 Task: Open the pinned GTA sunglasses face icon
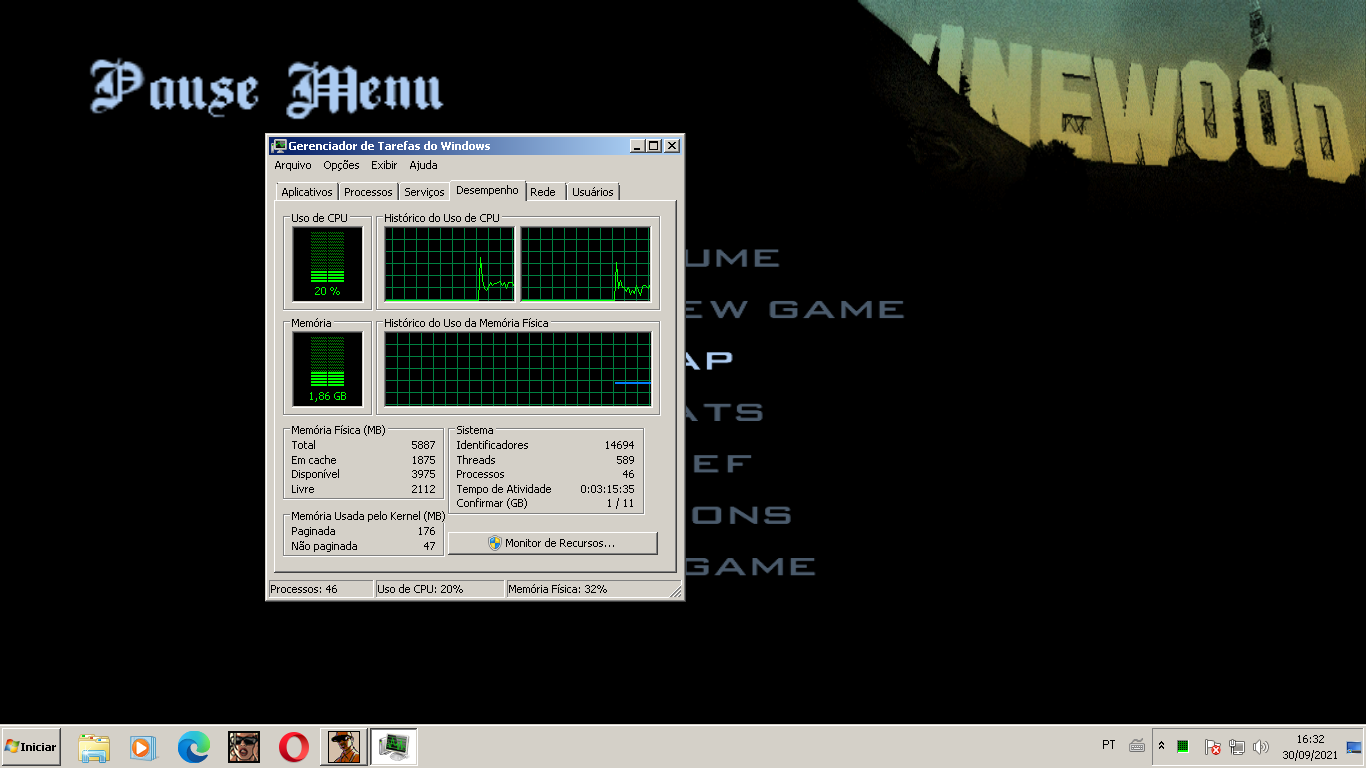(x=244, y=747)
